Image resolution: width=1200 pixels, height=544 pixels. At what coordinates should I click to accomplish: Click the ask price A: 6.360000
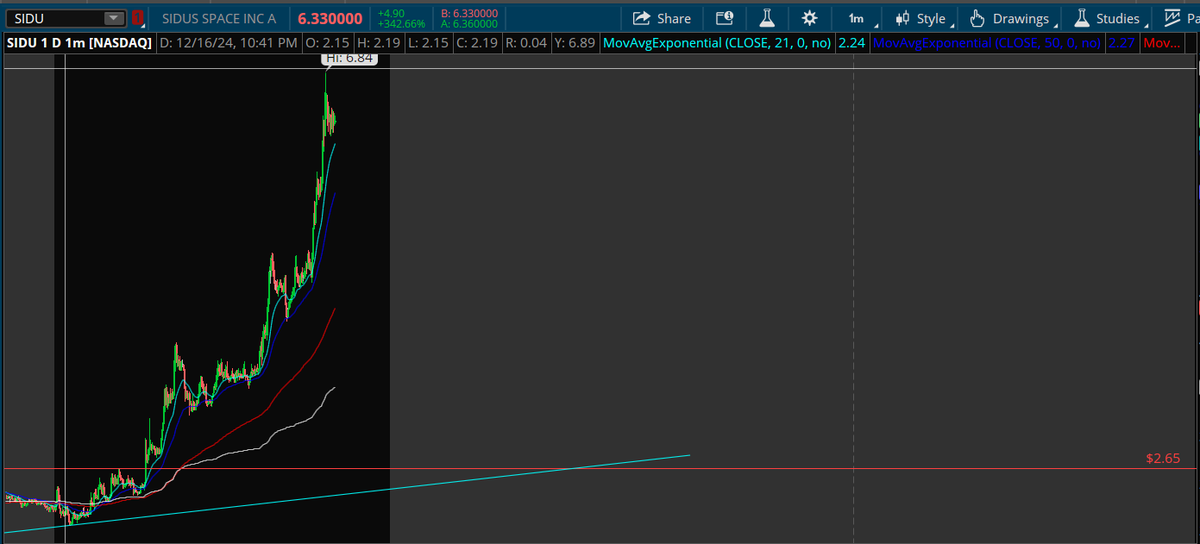point(469,23)
